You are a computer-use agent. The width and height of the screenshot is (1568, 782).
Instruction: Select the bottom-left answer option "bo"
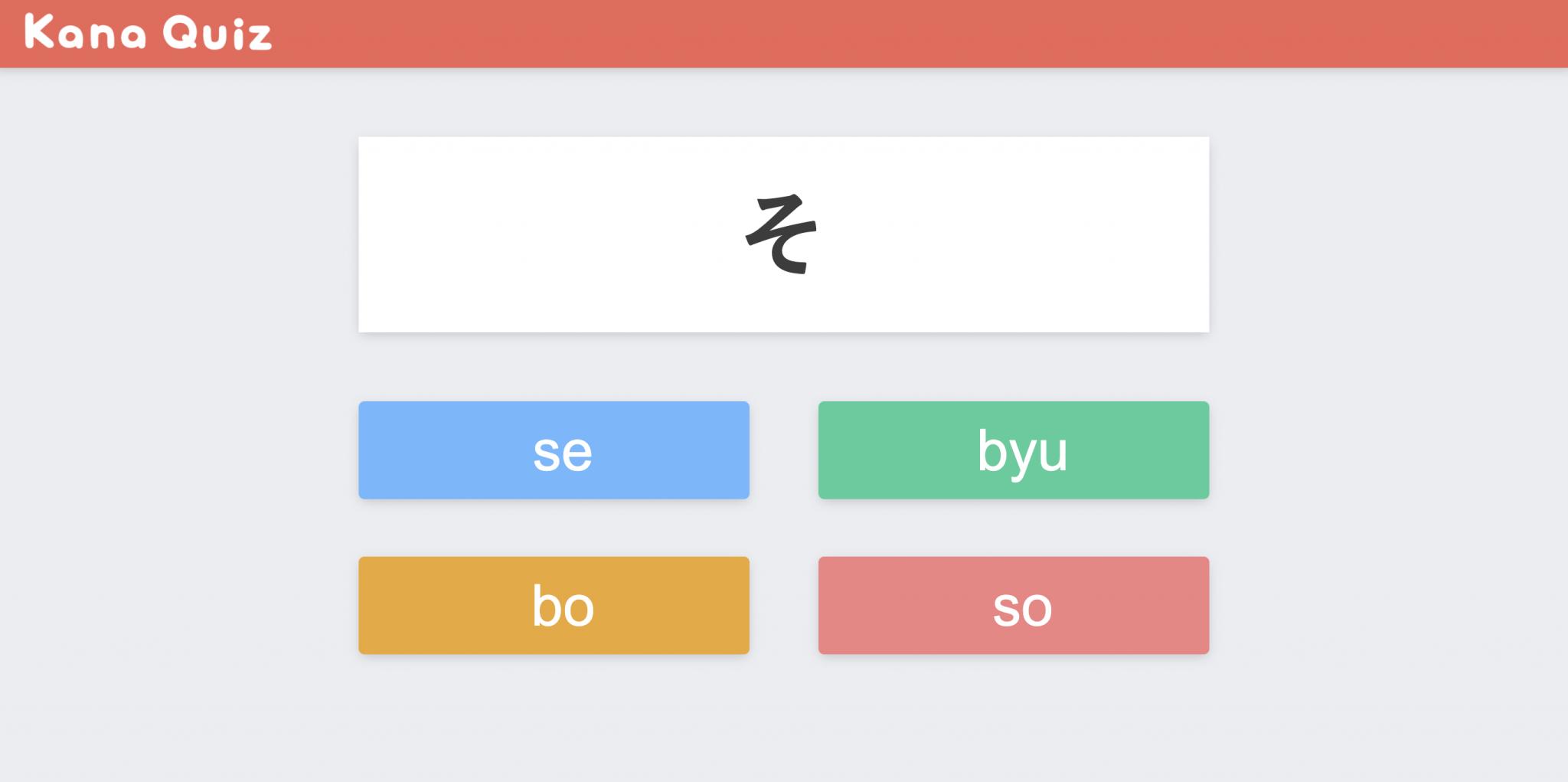pyautogui.click(x=554, y=605)
